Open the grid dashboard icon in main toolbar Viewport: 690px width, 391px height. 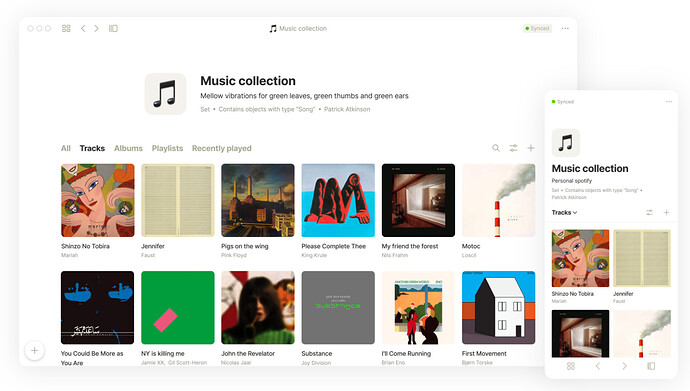(66, 29)
